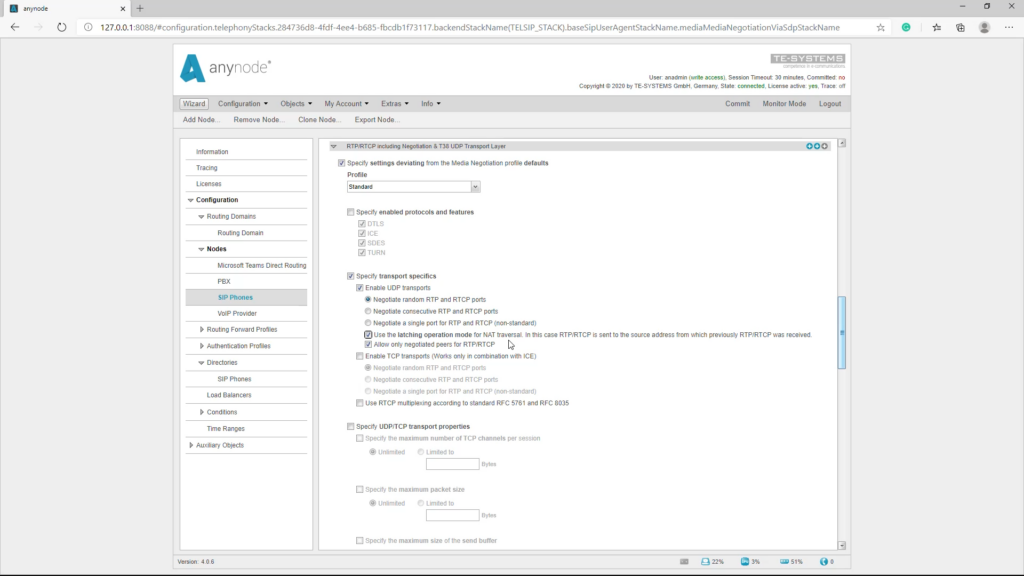Image resolution: width=1024 pixels, height=576 pixels.
Task: Open the Configuration menu
Action: [x=243, y=104]
